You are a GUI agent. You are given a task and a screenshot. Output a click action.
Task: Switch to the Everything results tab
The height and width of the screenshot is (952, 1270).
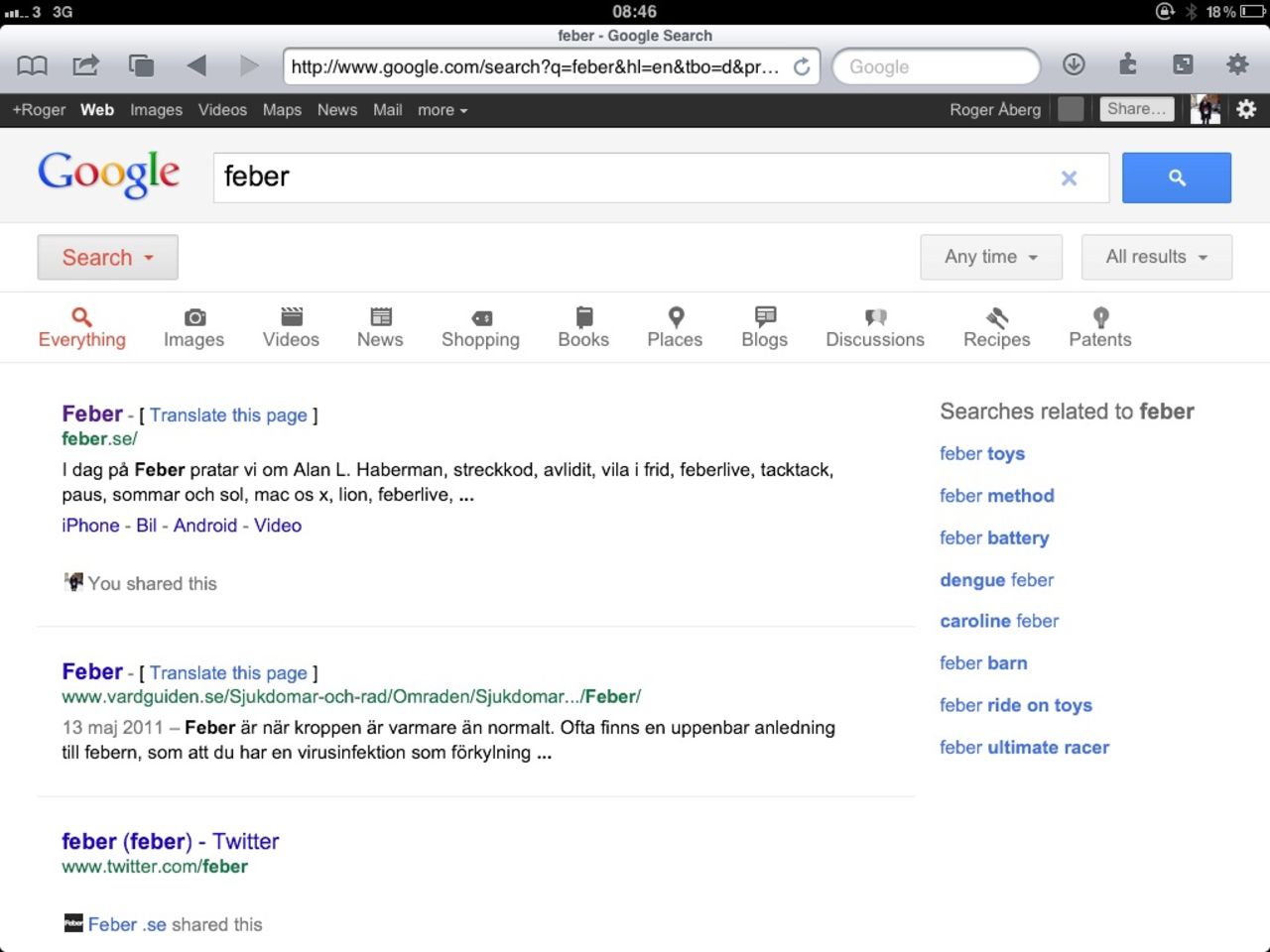[x=81, y=327]
